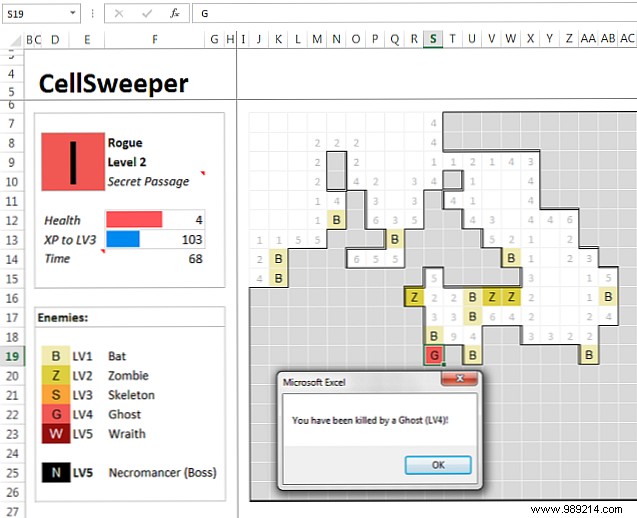The image size is (637, 518).
Task: Close the Microsoft Excel message dialog
Action: click(x=459, y=378)
